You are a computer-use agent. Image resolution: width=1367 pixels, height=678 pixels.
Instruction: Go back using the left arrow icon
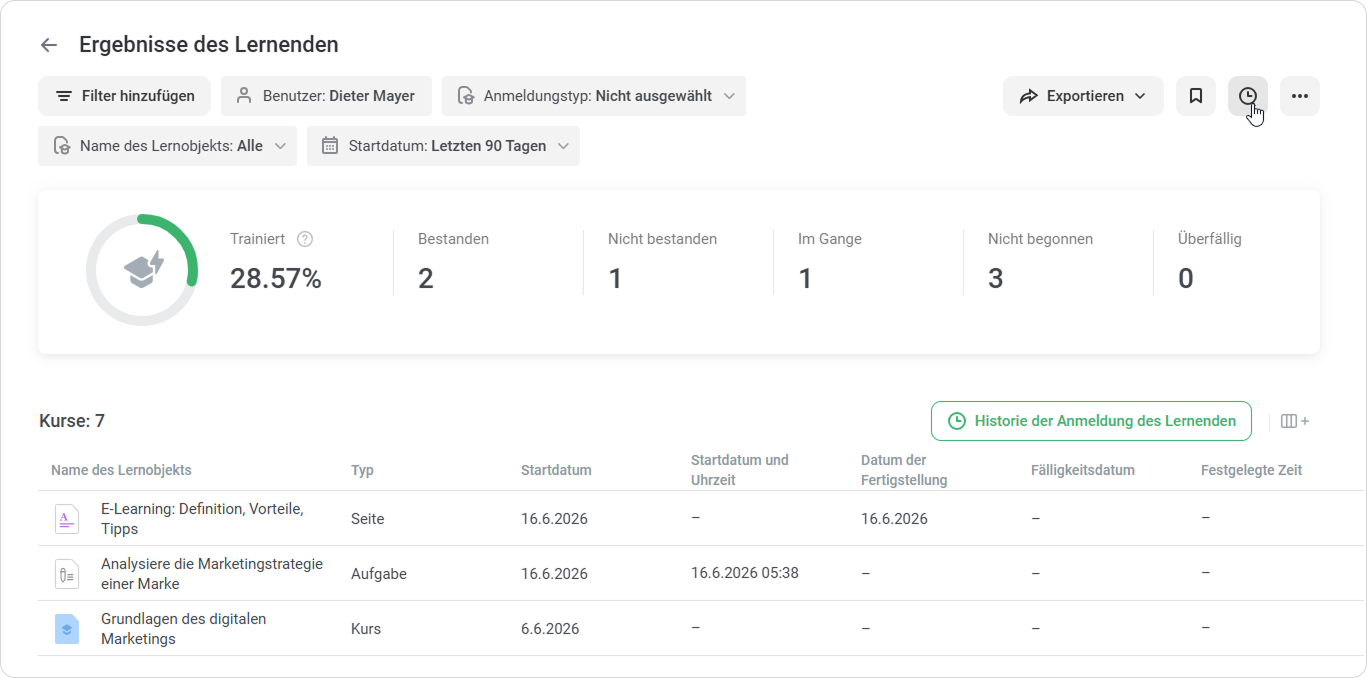pyautogui.click(x=48, y=45)
